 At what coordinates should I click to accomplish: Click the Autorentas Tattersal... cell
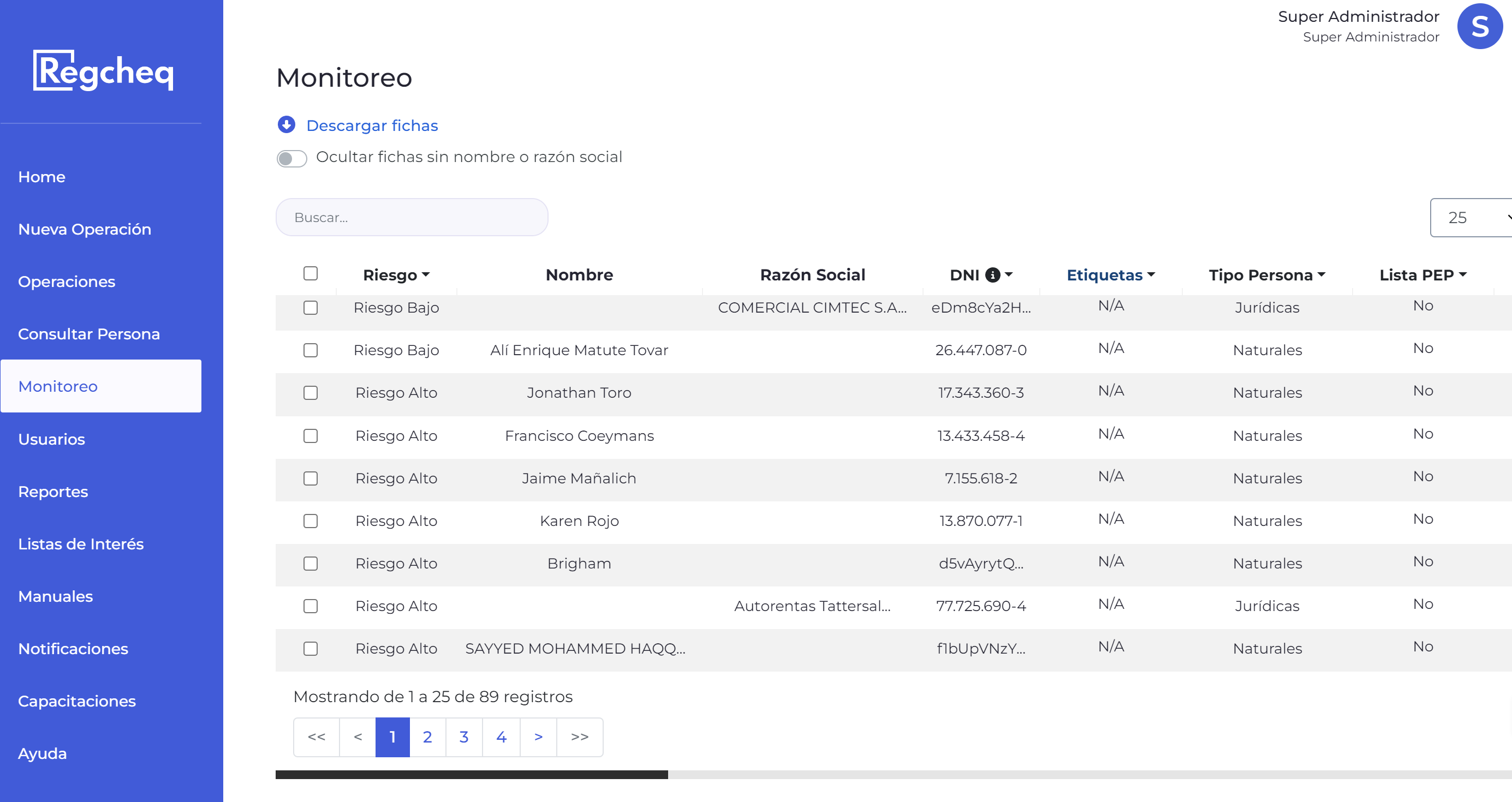click(x=812, y=606)
